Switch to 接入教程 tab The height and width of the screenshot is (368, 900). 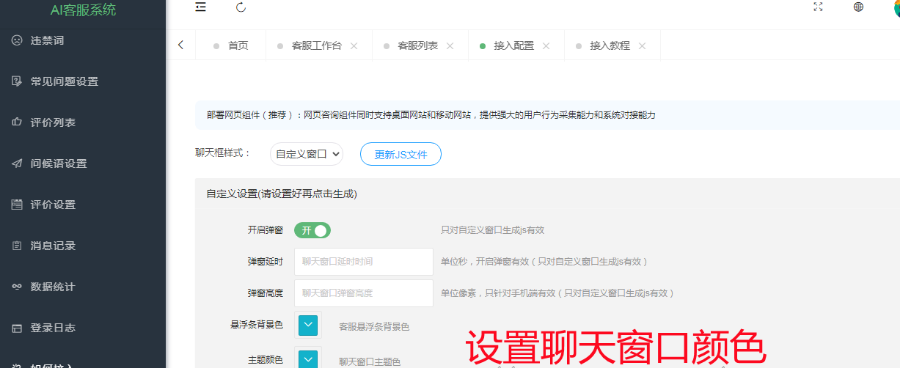[610, 46]
